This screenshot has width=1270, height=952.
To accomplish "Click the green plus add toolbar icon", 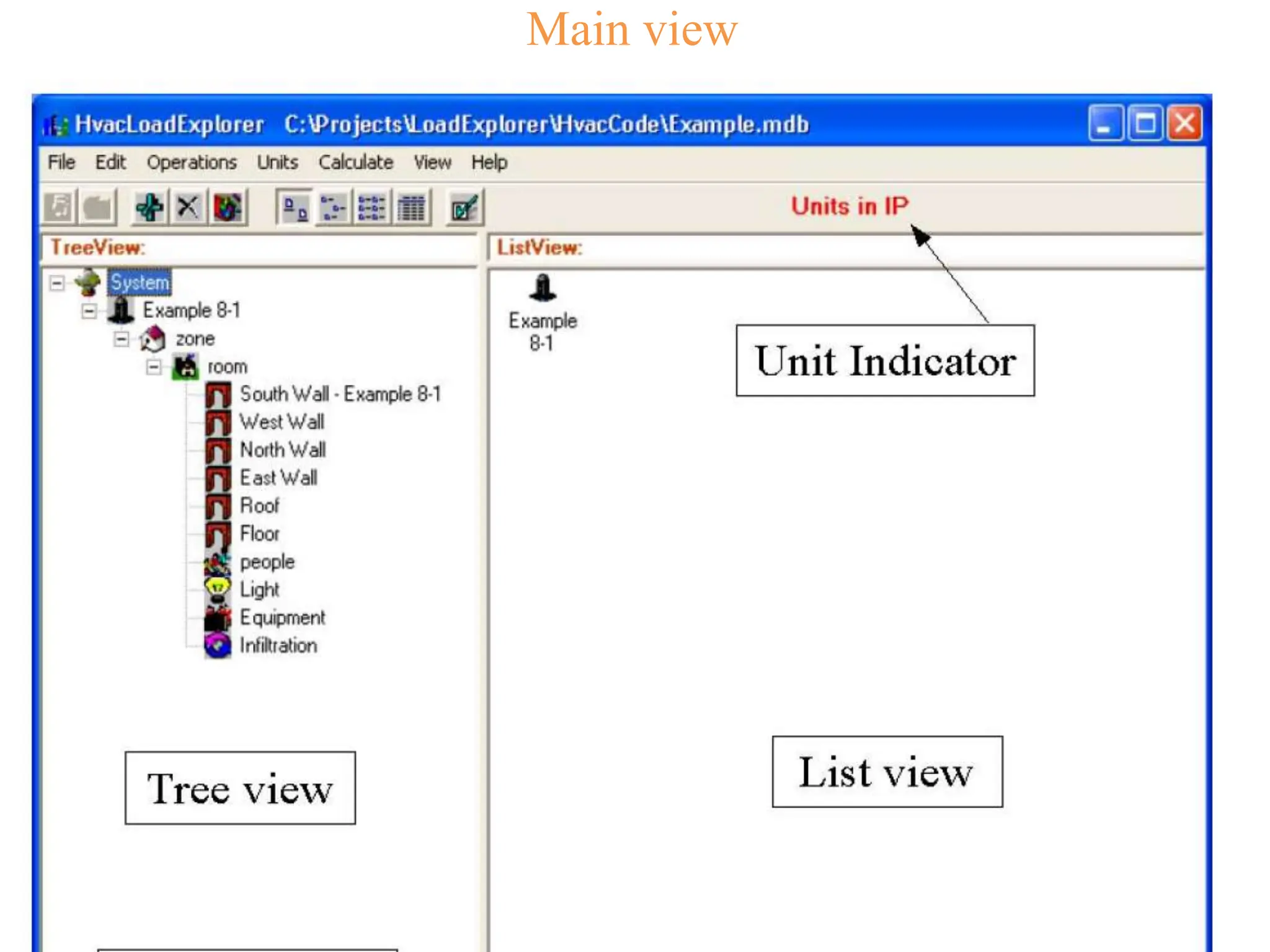I will click(149, 207).
